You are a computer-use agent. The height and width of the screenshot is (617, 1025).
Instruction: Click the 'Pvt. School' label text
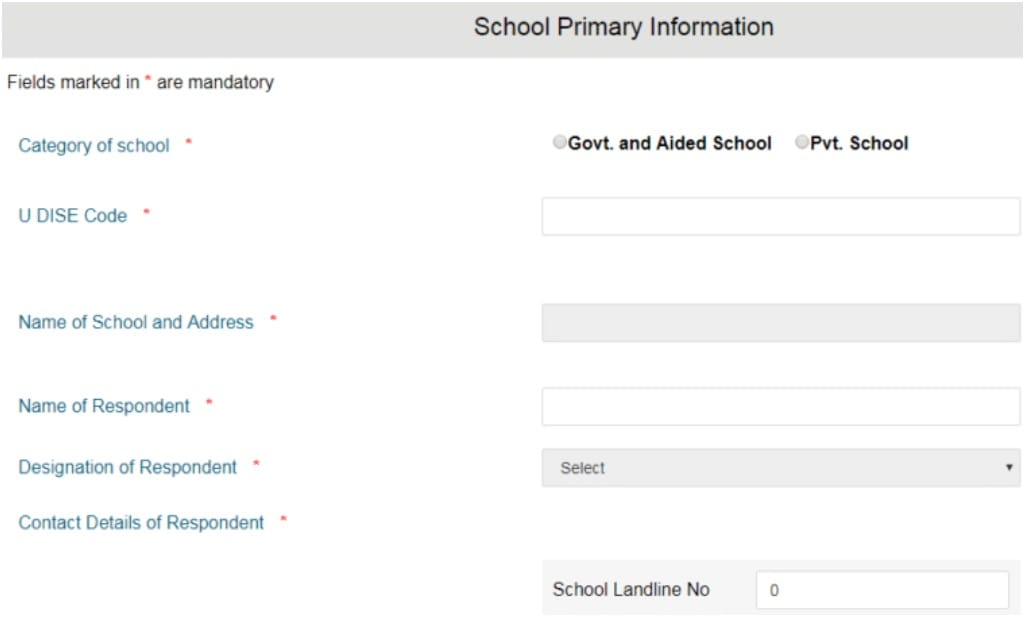click(859, 144)
